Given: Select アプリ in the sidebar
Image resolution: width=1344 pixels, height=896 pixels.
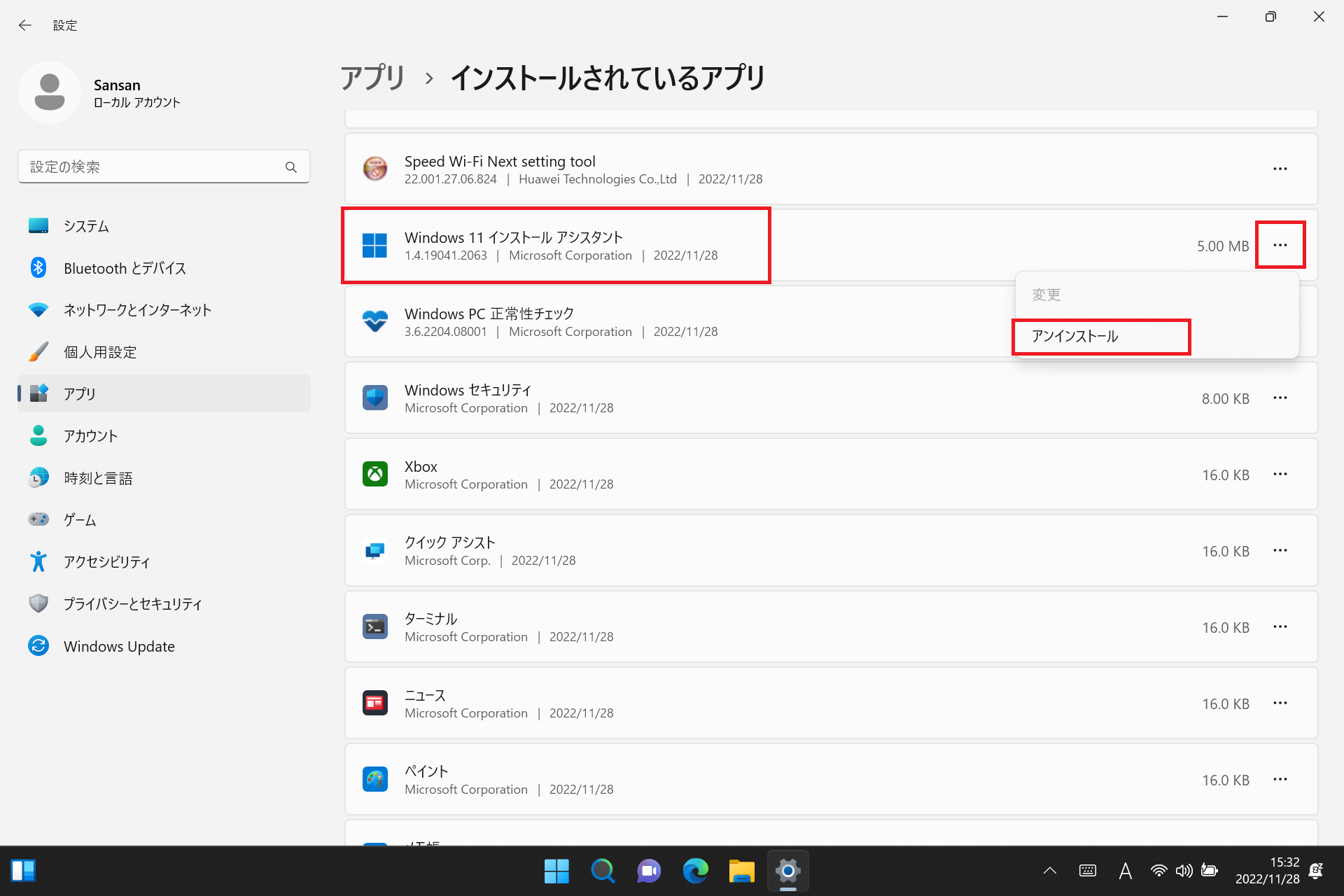Looking at the screenshot, I should (164, 394).
